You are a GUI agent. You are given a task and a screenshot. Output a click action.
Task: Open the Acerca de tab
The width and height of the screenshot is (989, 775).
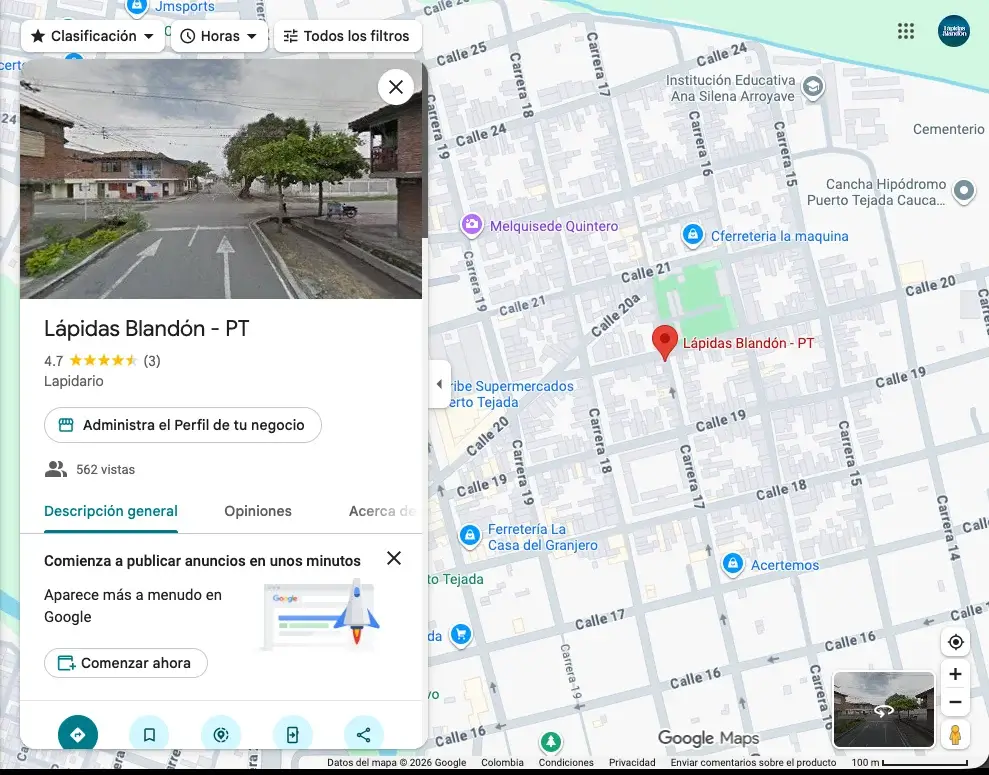(x=382, y=511)
